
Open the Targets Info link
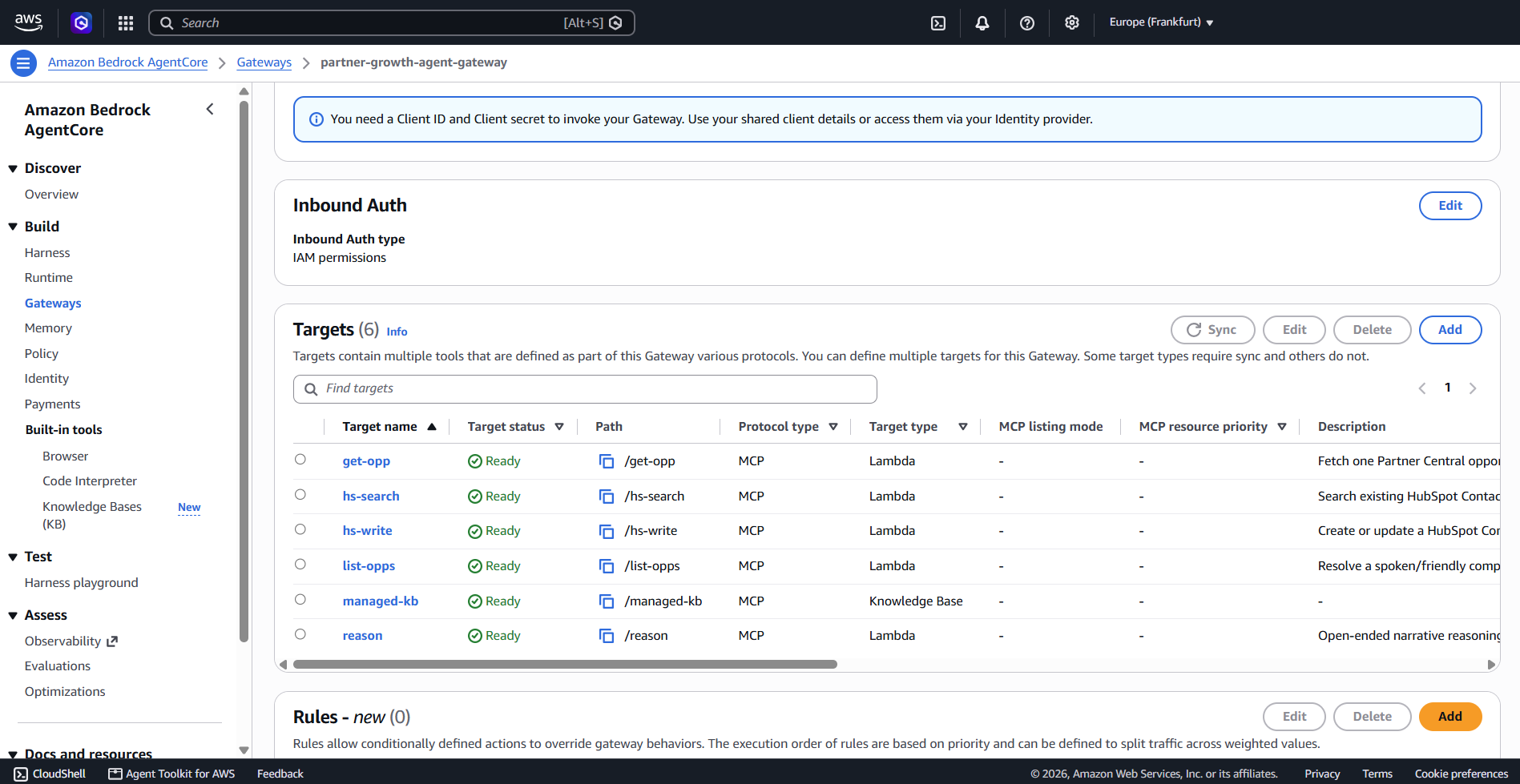click(397, 332)
